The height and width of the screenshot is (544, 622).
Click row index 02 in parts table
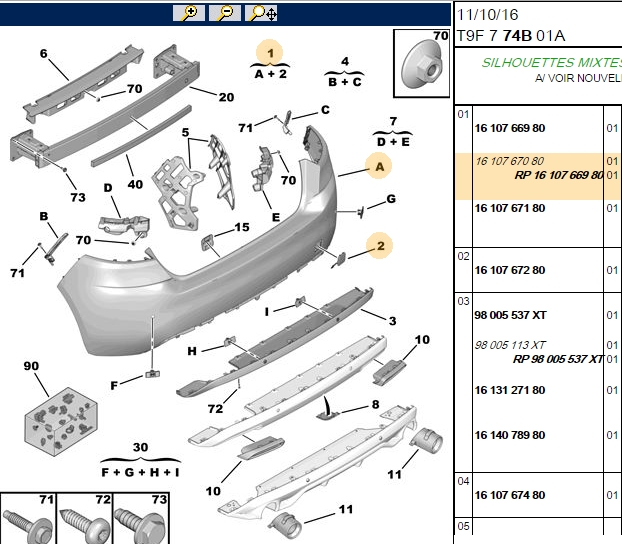pos(463,256)
